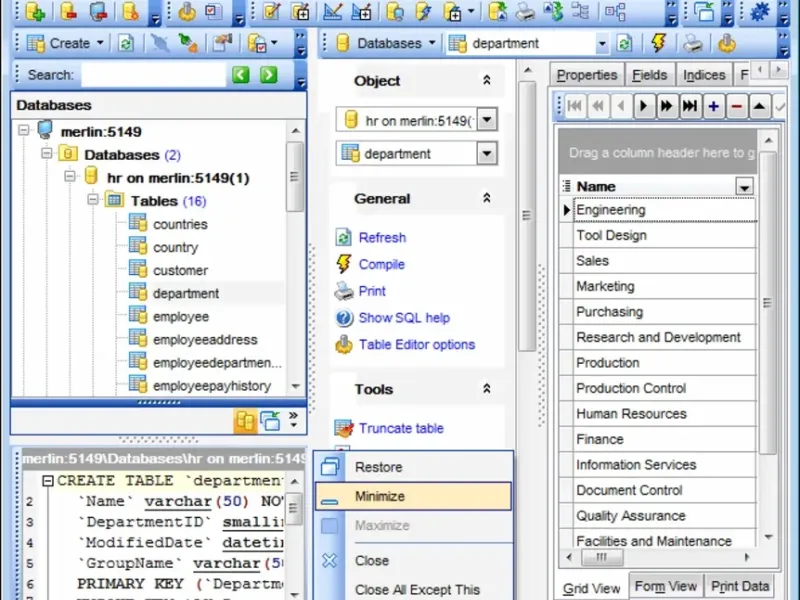Click the delete record minus button

click(736, 106)
